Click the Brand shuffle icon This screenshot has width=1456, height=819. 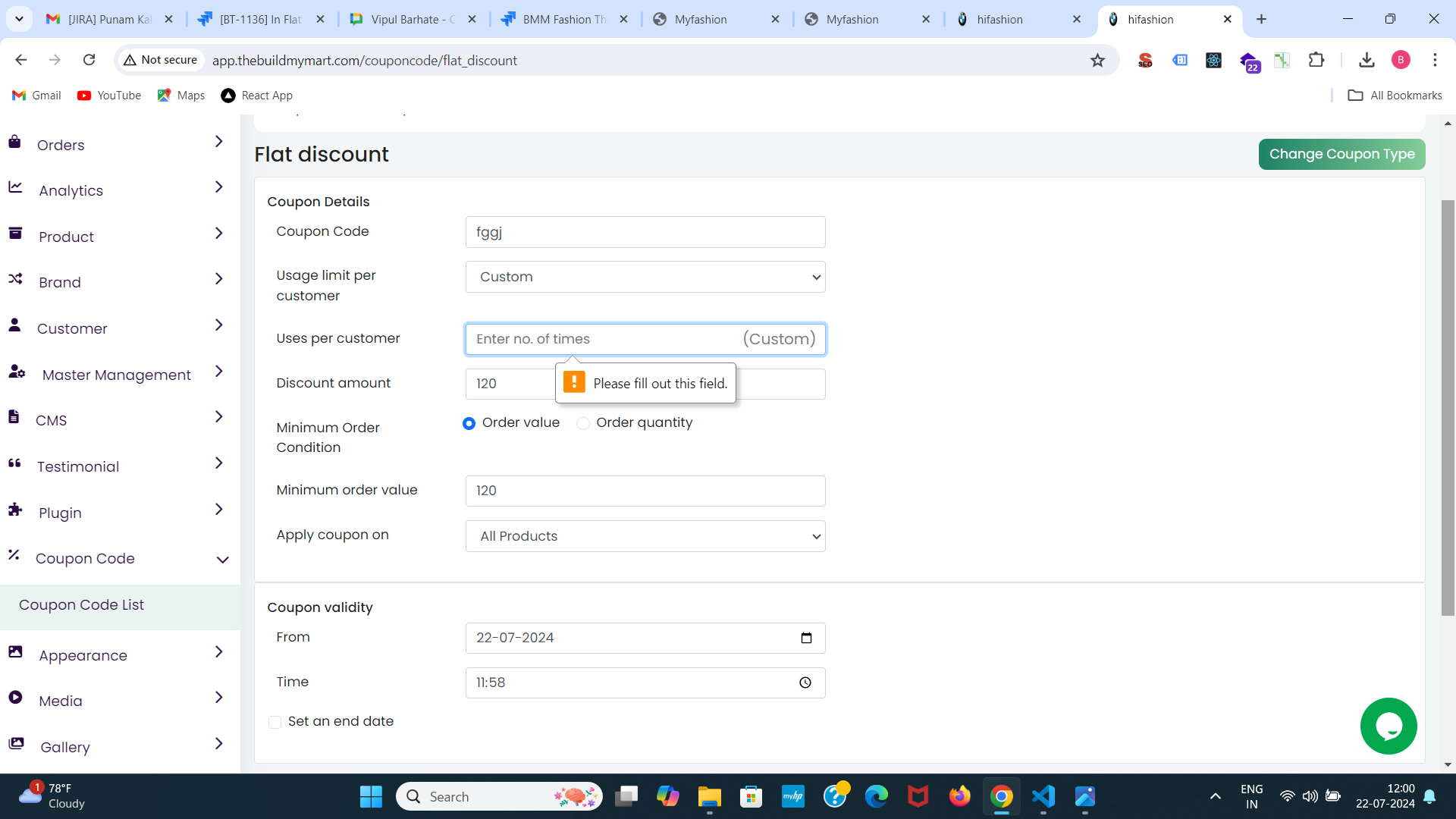(x=15, y=279)
